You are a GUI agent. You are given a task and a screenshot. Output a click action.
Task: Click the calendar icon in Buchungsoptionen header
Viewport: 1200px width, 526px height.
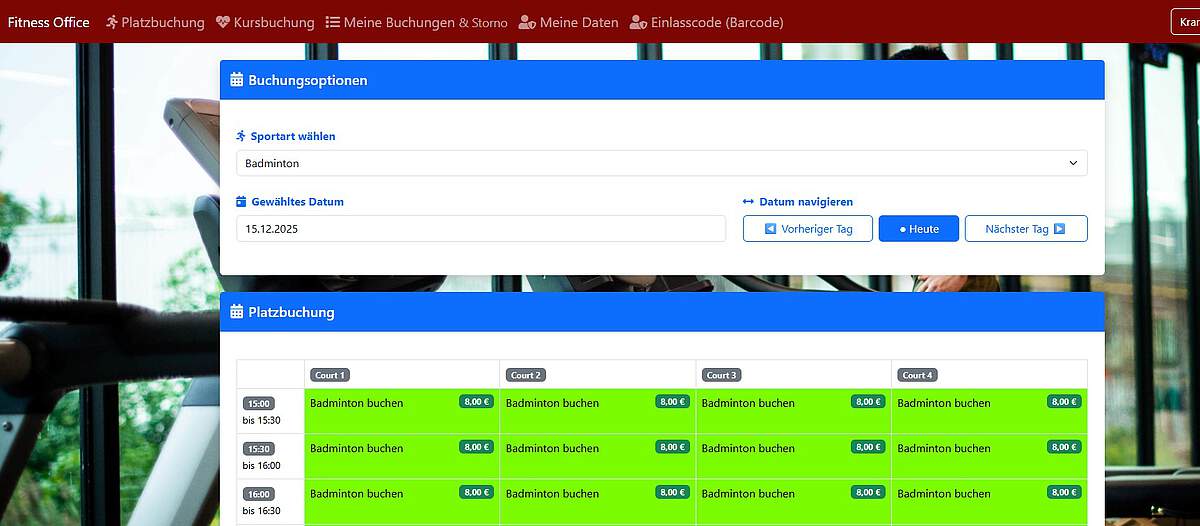[237, 80]
